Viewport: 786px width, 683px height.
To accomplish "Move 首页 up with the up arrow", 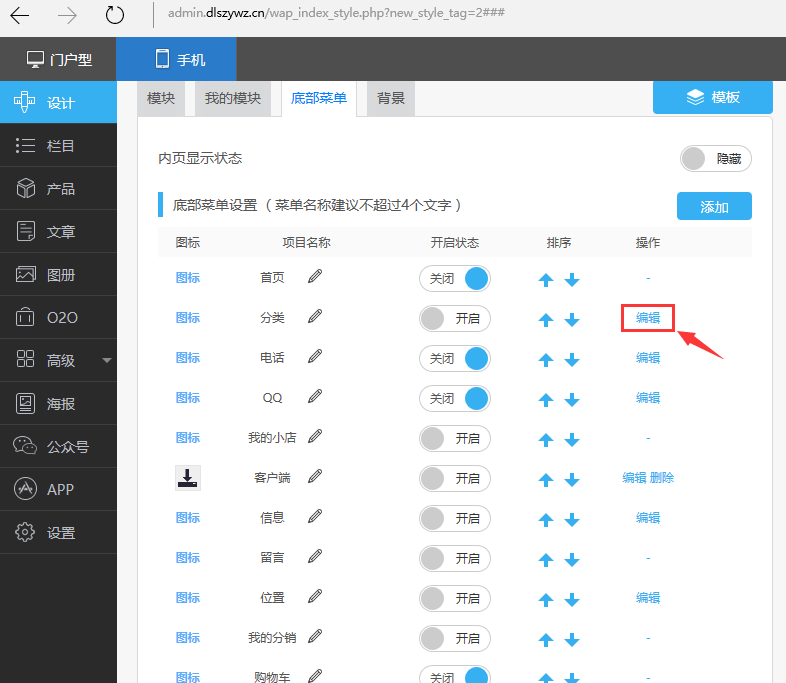I will pos(545,280).
